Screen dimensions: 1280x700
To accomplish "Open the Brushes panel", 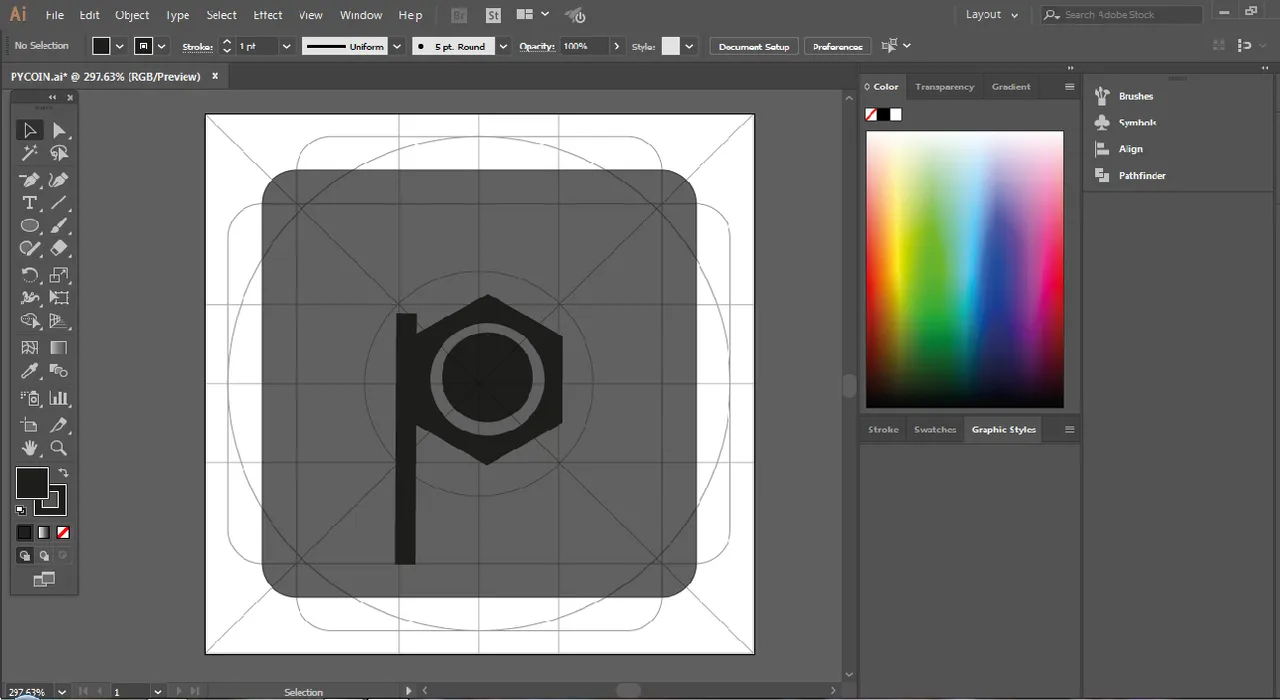I will pyautogui.click(x=1125, y=96).
